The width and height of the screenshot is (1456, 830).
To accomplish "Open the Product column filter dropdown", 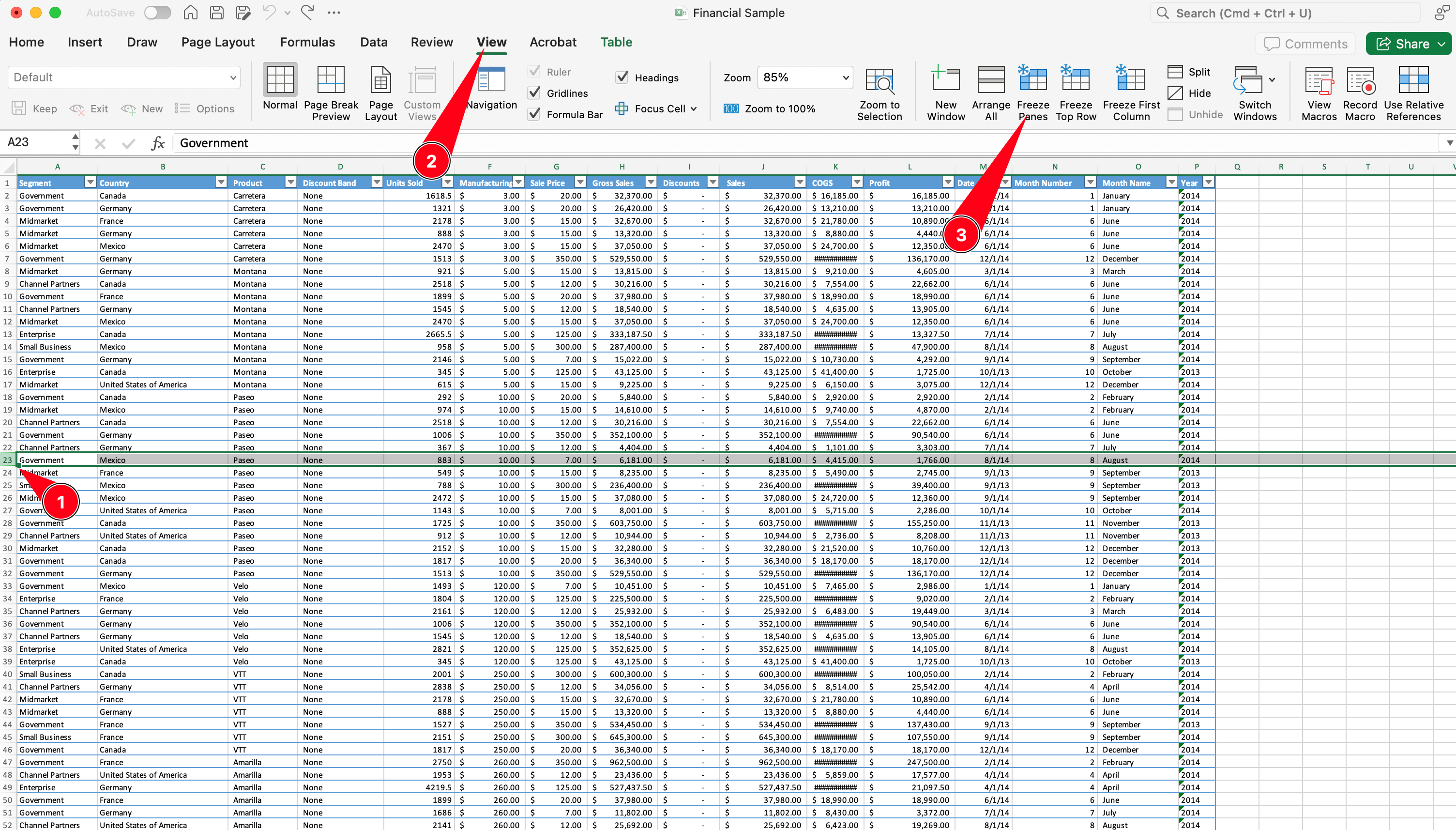I will [x=290, y=183].
